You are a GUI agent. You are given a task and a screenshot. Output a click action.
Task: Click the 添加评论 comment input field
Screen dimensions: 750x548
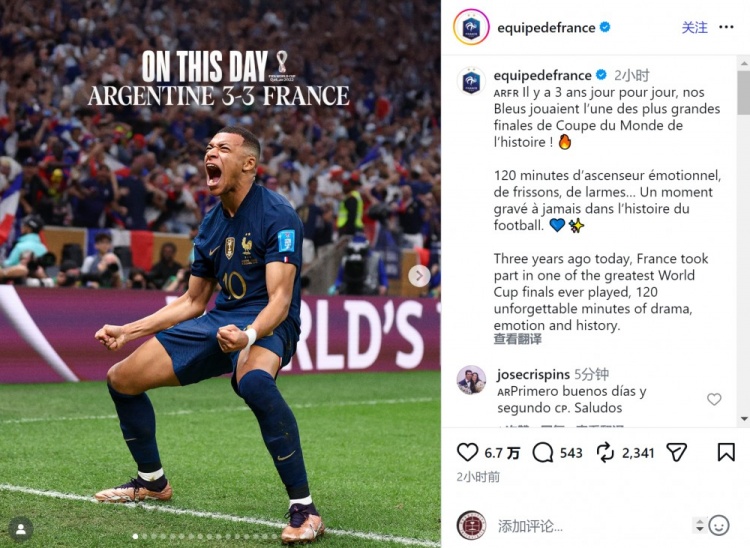coord(591,526)
